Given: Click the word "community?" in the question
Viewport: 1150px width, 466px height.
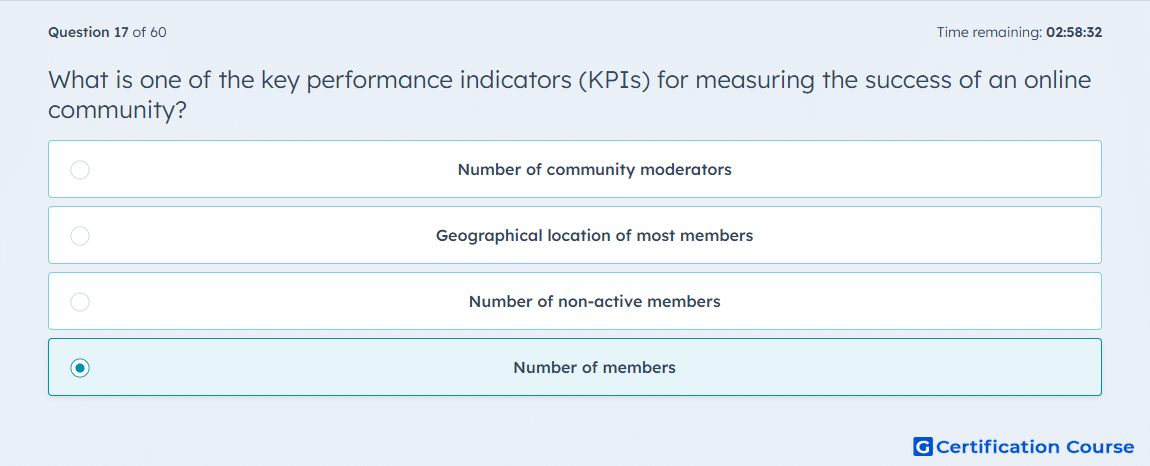Looking at the screenshot, I should [116, 111].
